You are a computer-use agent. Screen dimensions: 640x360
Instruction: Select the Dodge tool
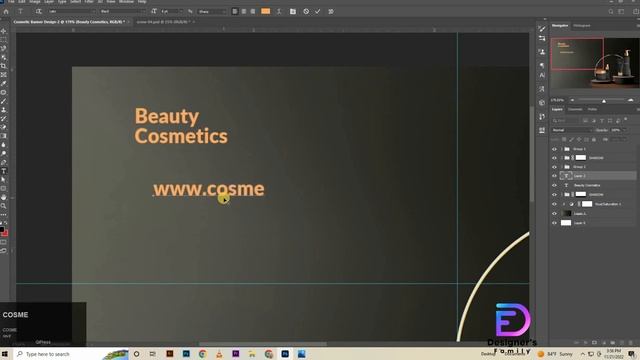(3, 153)
